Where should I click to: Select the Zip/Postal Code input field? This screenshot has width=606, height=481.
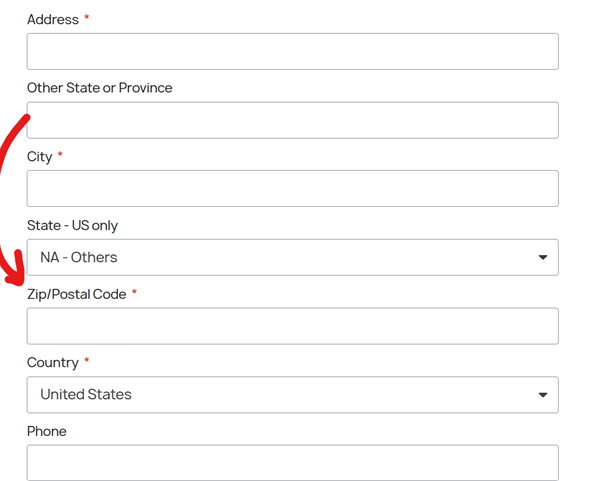click(292, 327)
